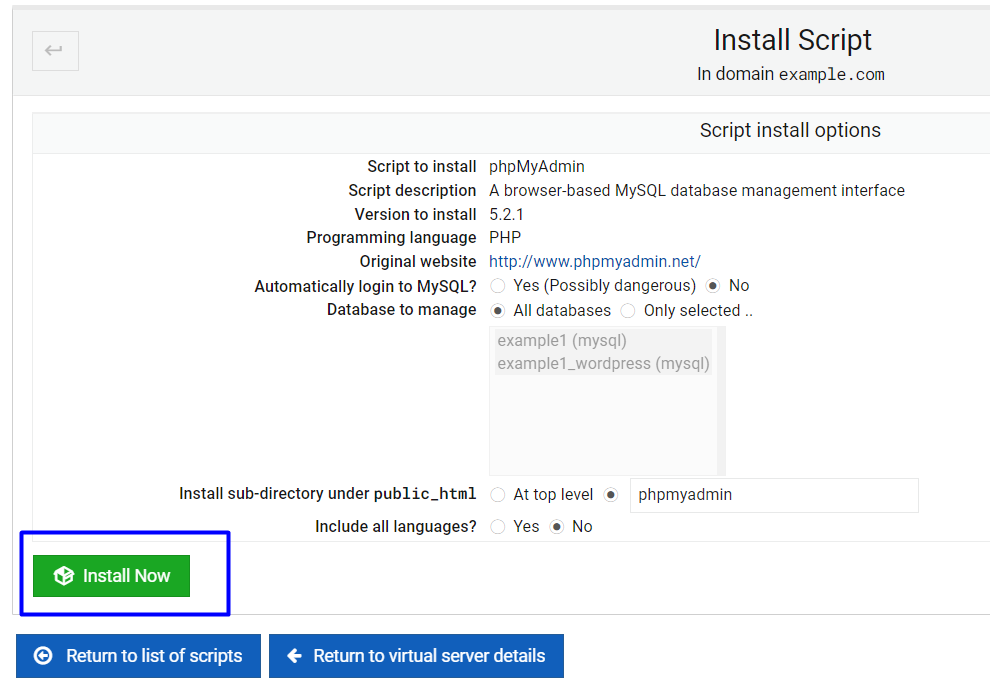Click the PHP programming language value

tap(505, 237)
